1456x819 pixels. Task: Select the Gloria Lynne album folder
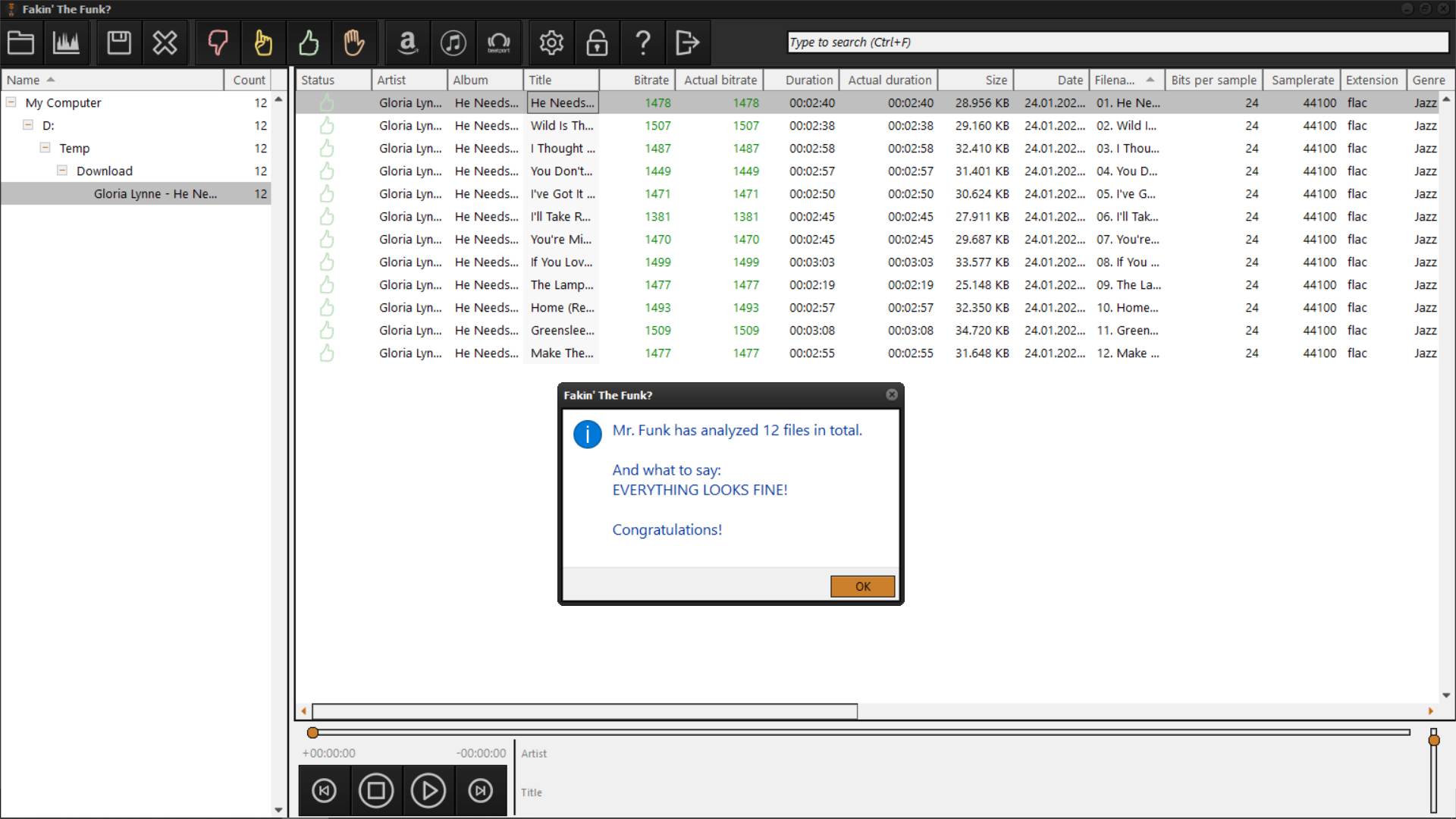point(155,194)
